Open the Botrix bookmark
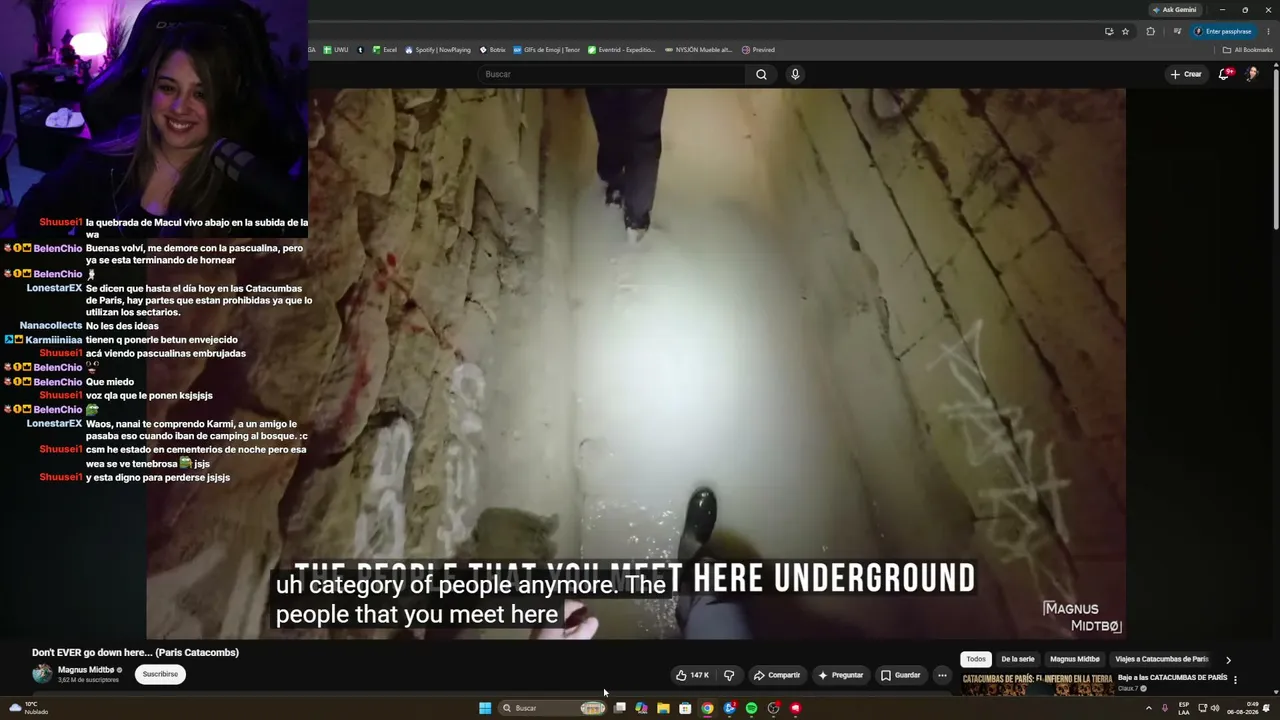1280x720 pixels. click(x=493, y=50)
